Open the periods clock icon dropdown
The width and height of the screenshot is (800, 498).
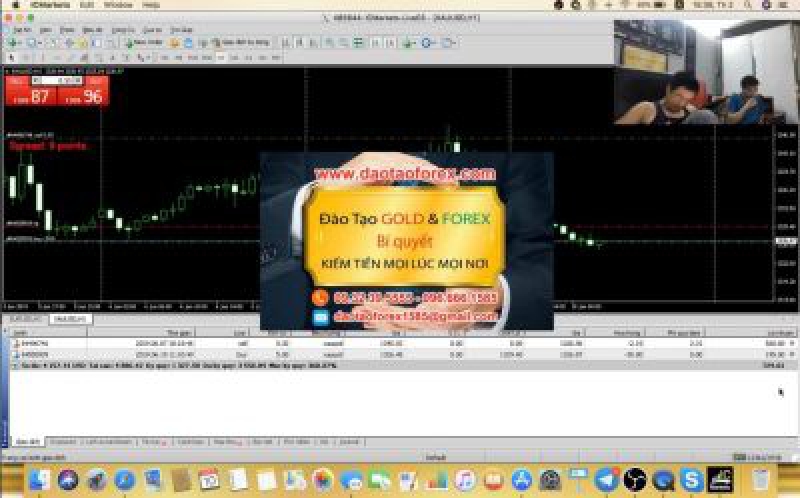point(428,42)
